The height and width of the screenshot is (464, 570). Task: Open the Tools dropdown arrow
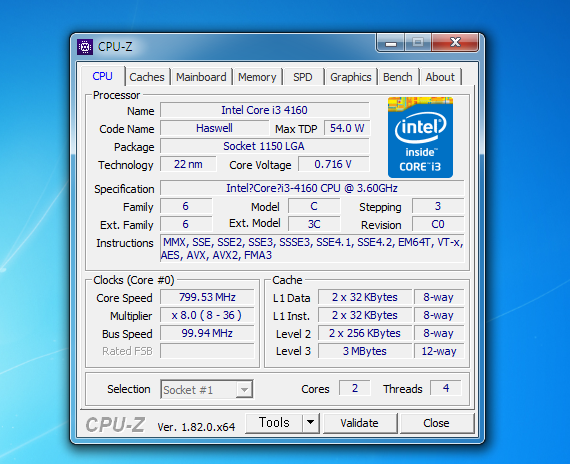click(x=310, y=423)
